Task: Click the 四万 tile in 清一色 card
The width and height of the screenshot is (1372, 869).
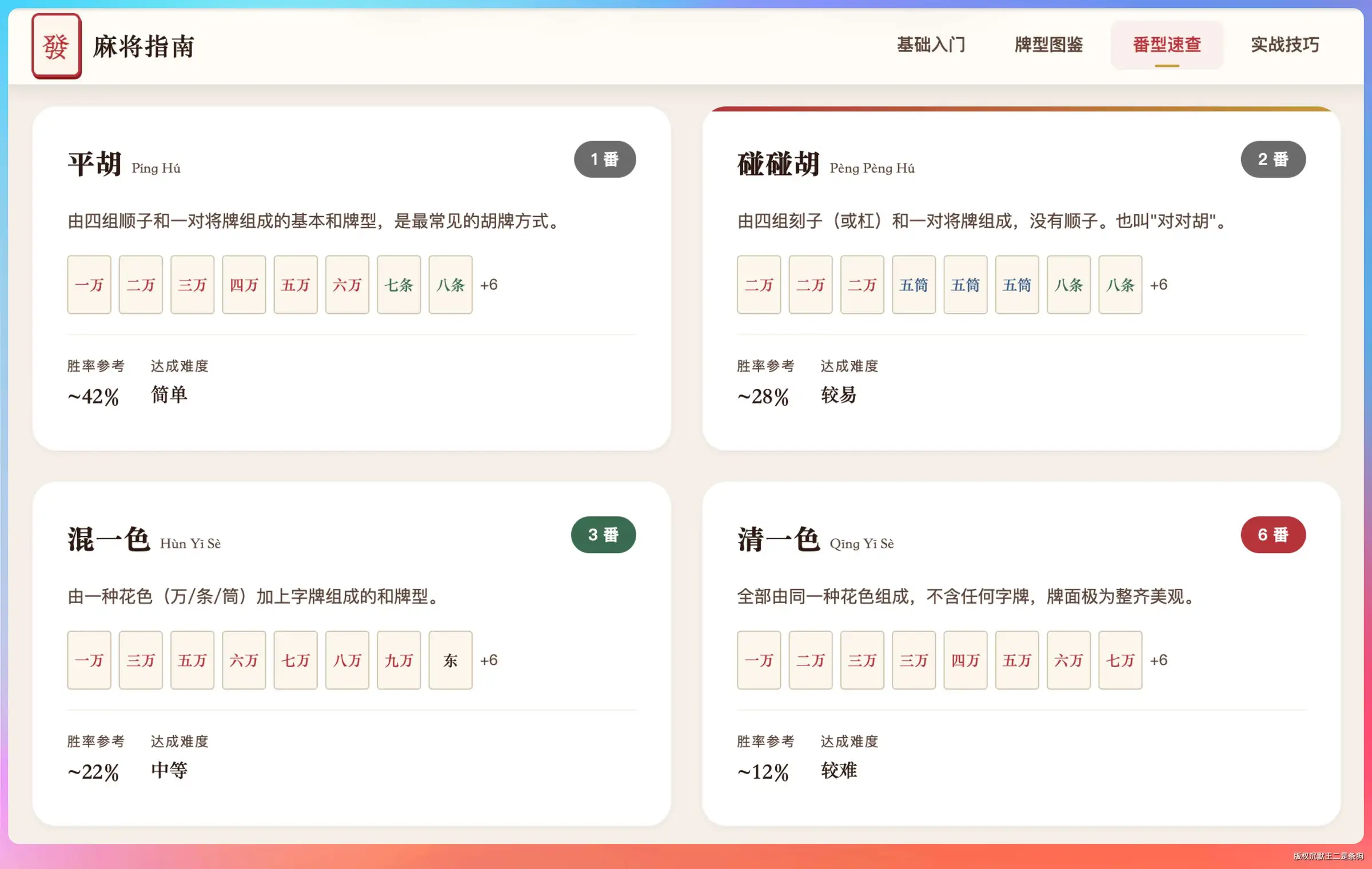Action: pyautogui.click(x=966, y=660)
